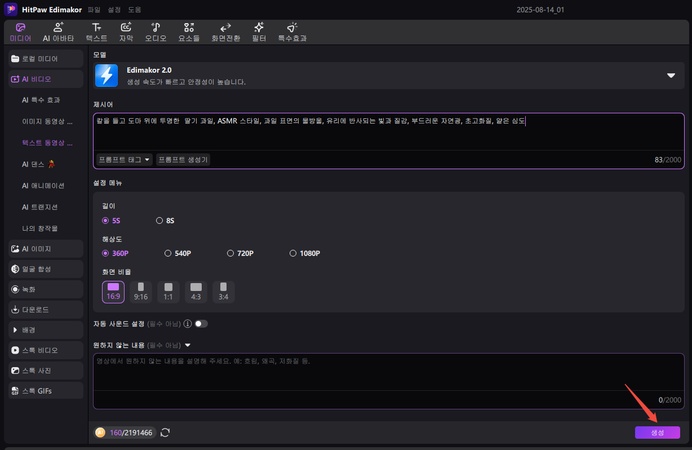Open the 프롬프트 태그 dropdown
Viewport: 692px width, 450px height.
[x=124, y=160]
